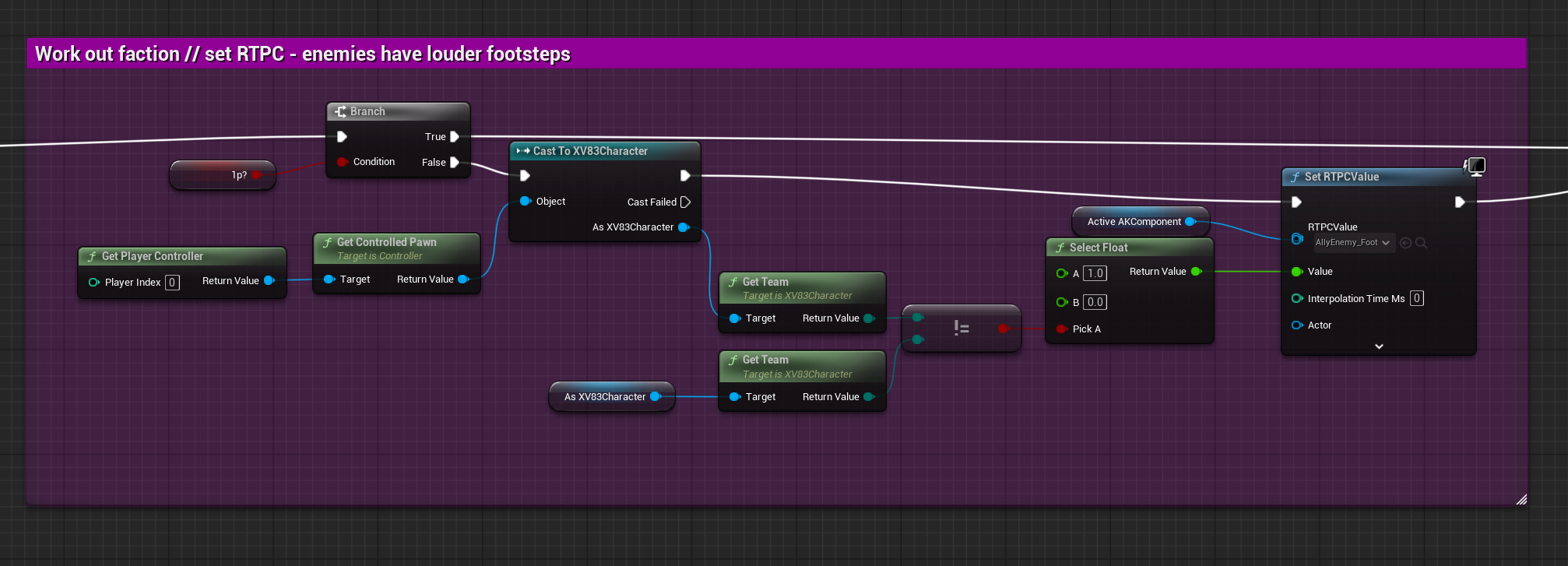Click Get Player Controller Return Value pin
The image size is (1568, 566).
pos(269,281)
